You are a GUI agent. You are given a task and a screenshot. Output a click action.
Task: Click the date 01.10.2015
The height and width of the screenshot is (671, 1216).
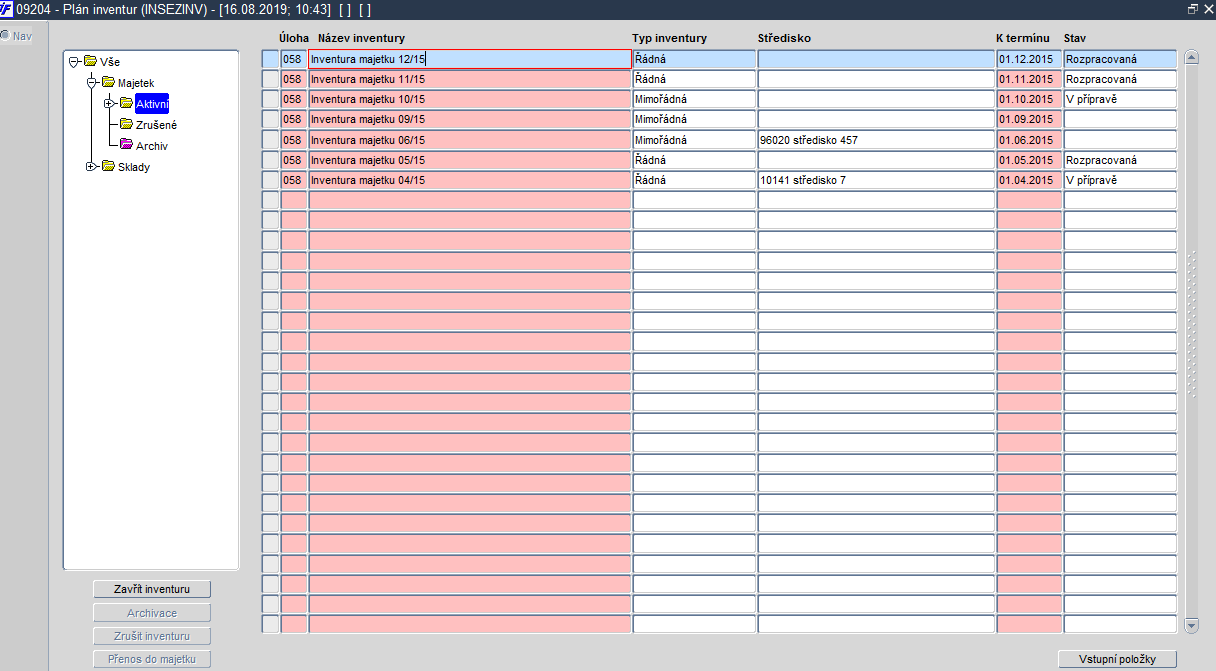[x=1029, y=99]
